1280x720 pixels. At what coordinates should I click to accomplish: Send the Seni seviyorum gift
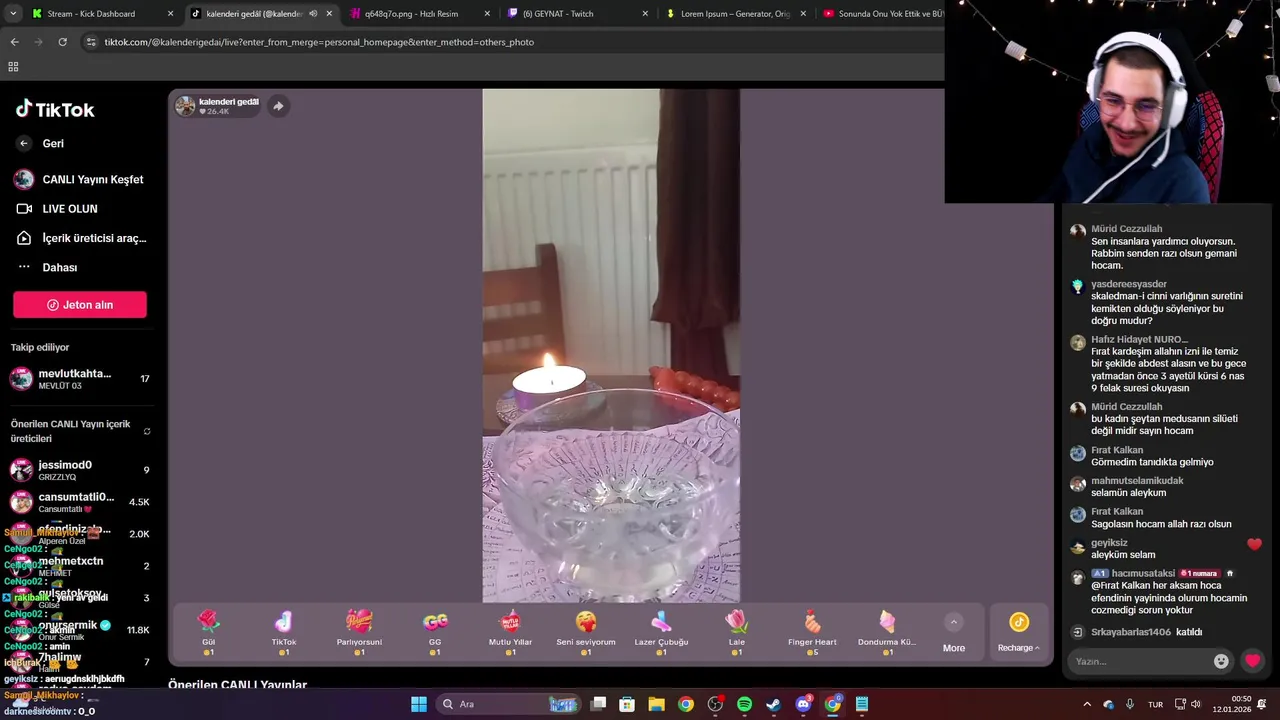586,632
